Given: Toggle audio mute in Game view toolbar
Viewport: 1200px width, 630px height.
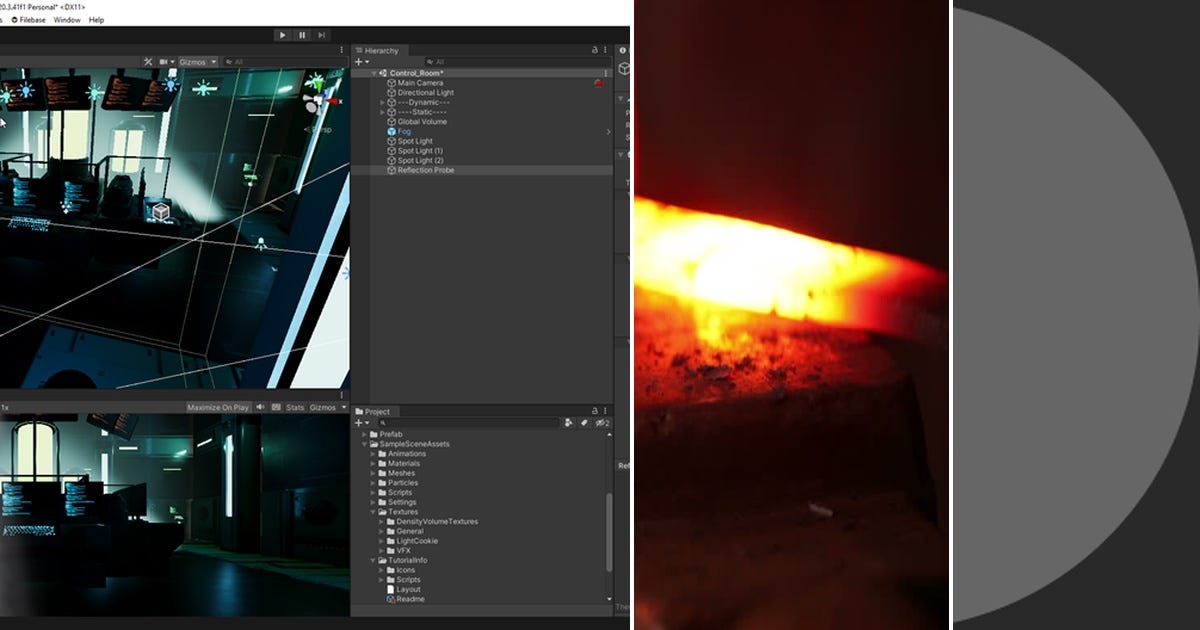Looking at the screenshot, I should (260, 407).
